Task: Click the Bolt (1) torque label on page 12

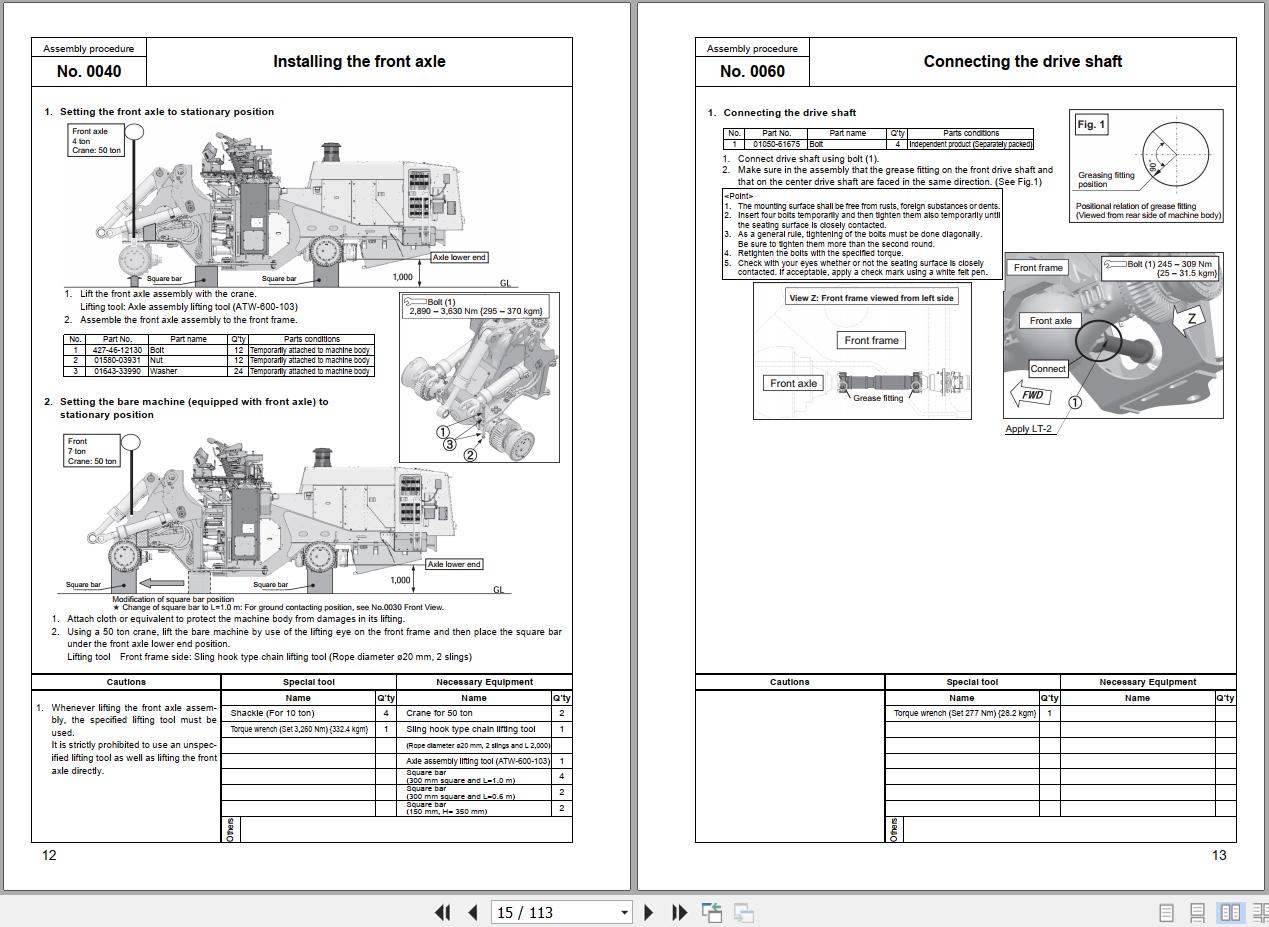Action: tap(475, 306)
